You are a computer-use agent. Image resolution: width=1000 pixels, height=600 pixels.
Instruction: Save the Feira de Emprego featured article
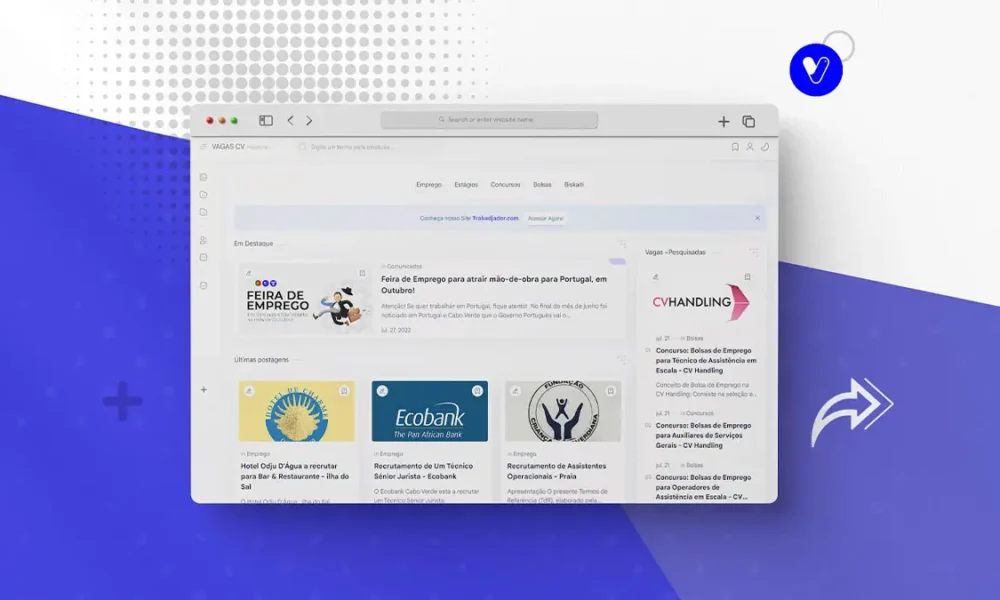click(x=362, y=273)
